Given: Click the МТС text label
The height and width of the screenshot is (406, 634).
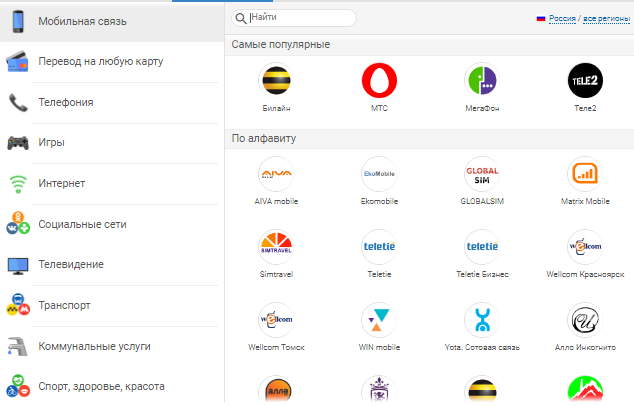Looking at the screenshot, I should pos(379,108).
